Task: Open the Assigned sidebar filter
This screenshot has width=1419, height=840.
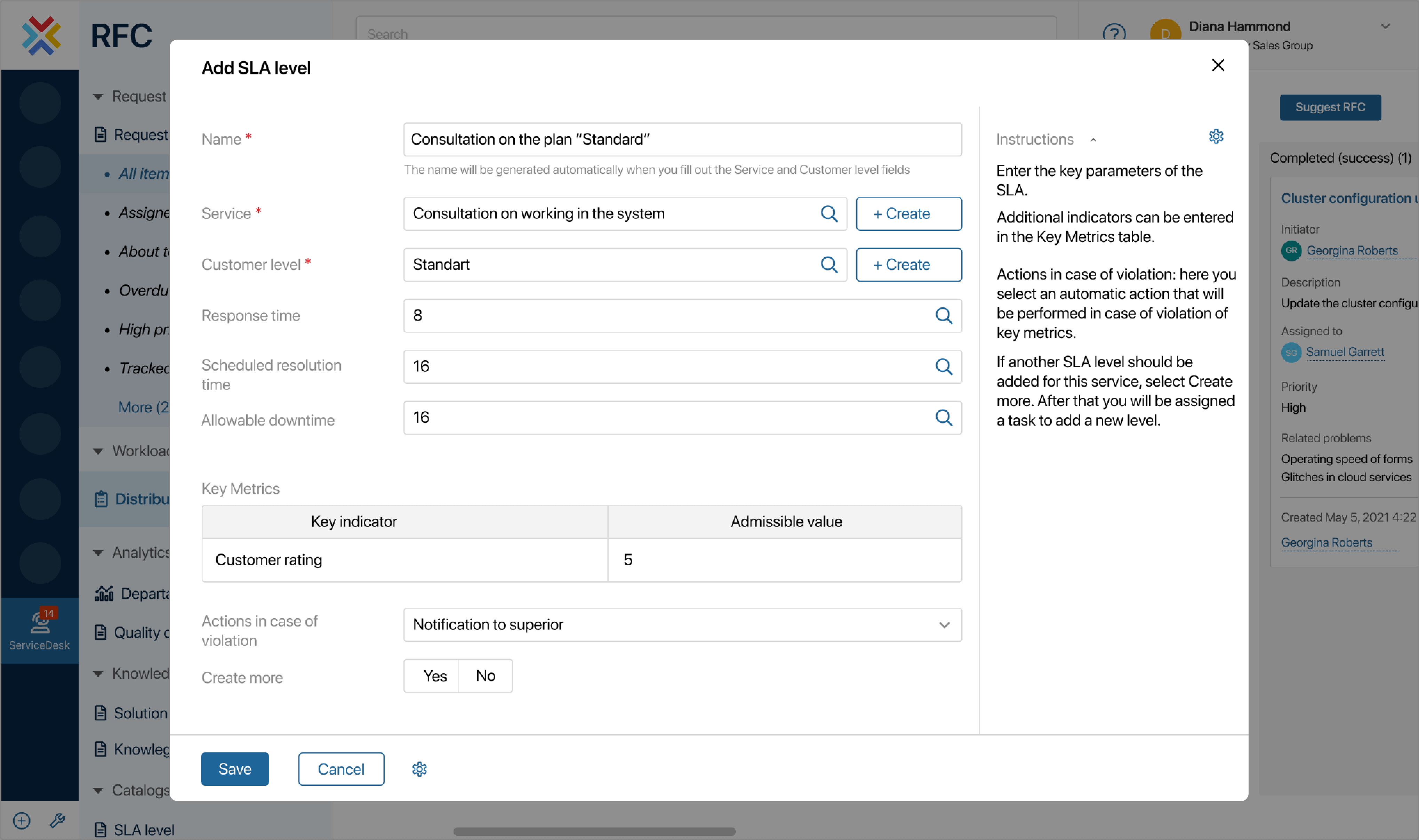Action: [144, 212]
